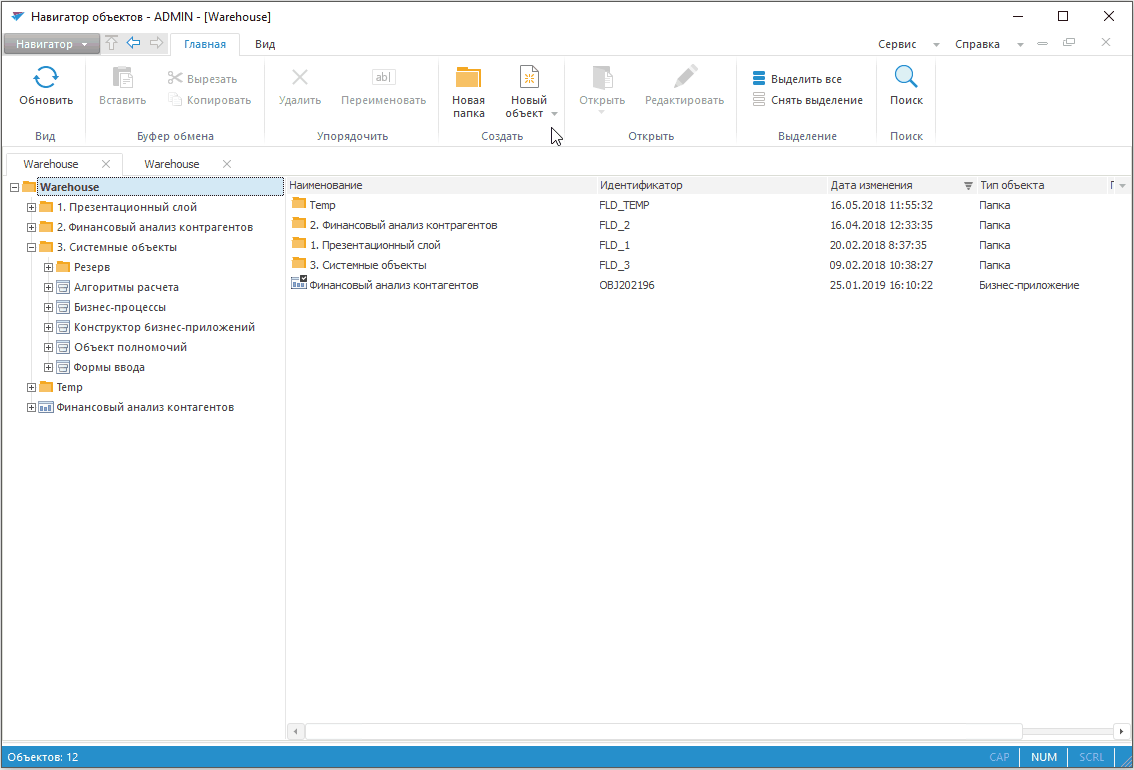This screenshot has width=1134, height=770.
Task: Sort by Тип объекта column header
Action: [x=1041, y=185]
